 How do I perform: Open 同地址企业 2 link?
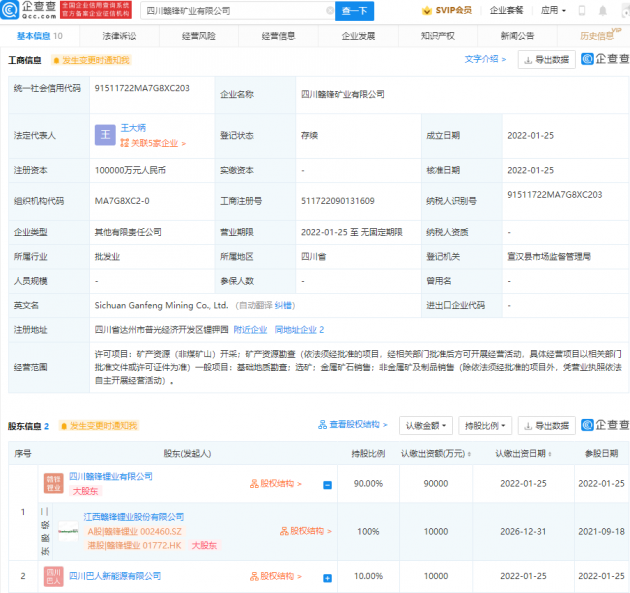point(299,330)
